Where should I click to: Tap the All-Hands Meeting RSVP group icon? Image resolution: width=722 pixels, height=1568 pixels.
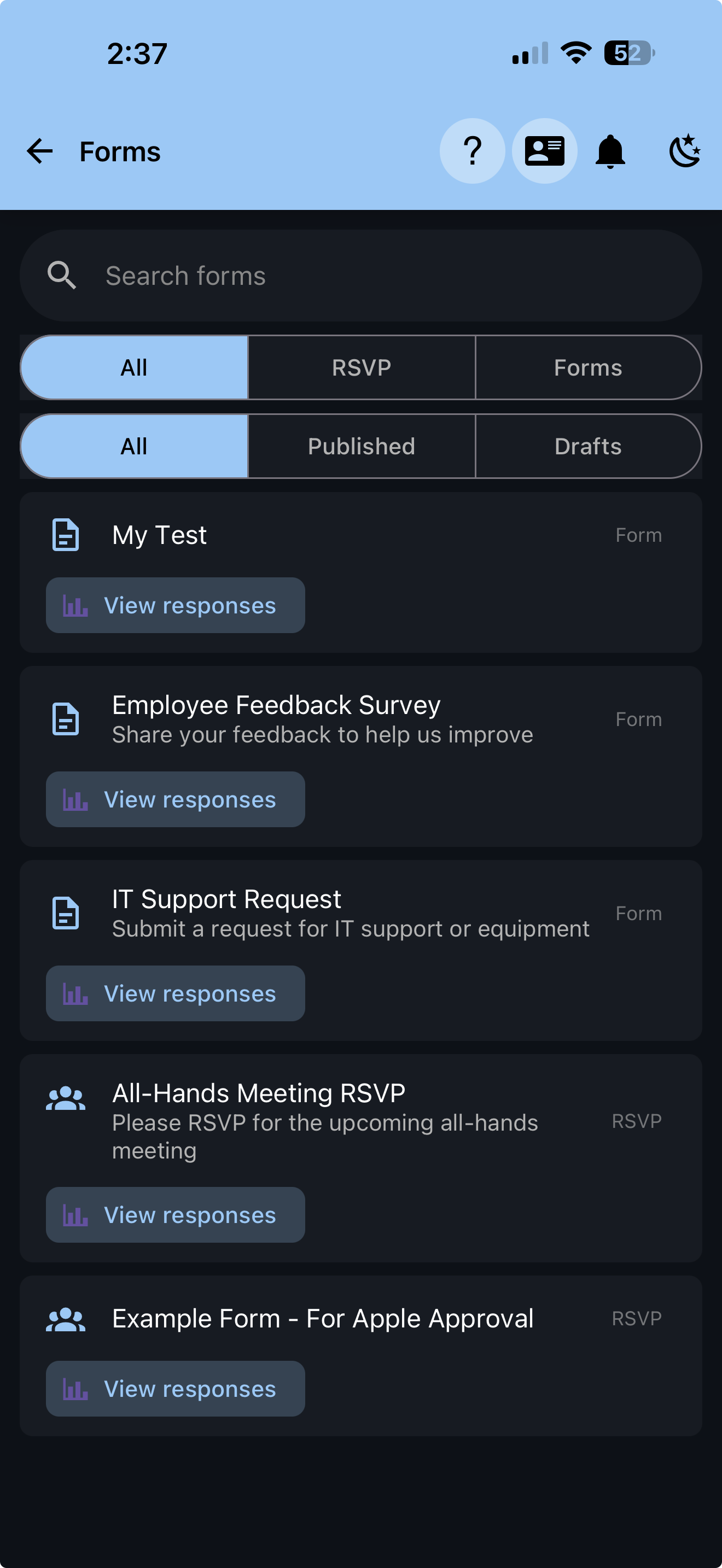66,1099
